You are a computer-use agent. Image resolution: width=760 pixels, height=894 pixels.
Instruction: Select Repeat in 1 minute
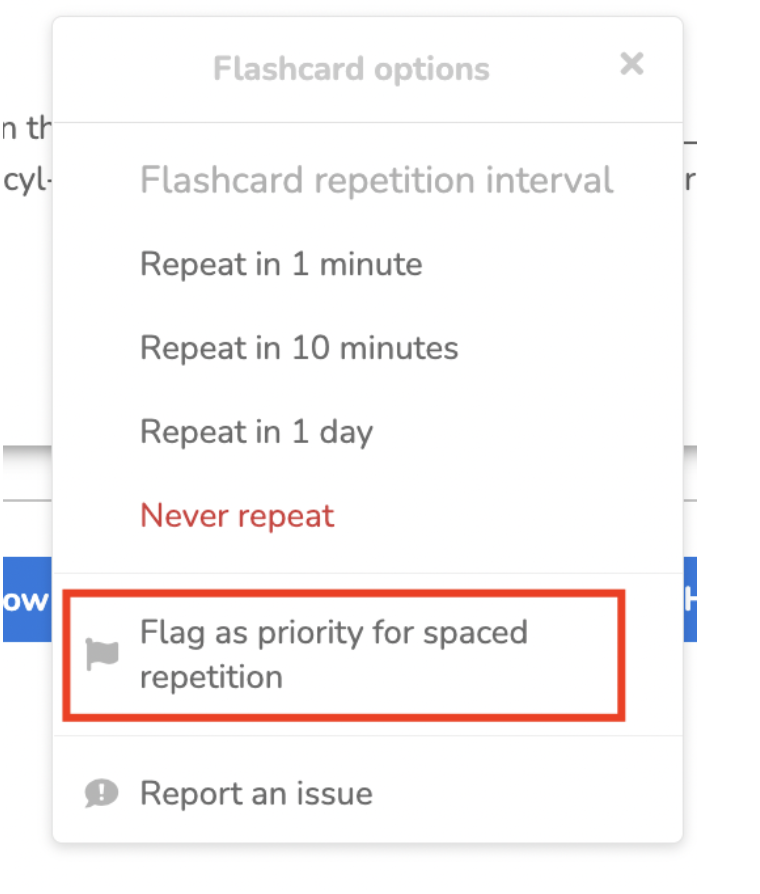coord(281,265)
